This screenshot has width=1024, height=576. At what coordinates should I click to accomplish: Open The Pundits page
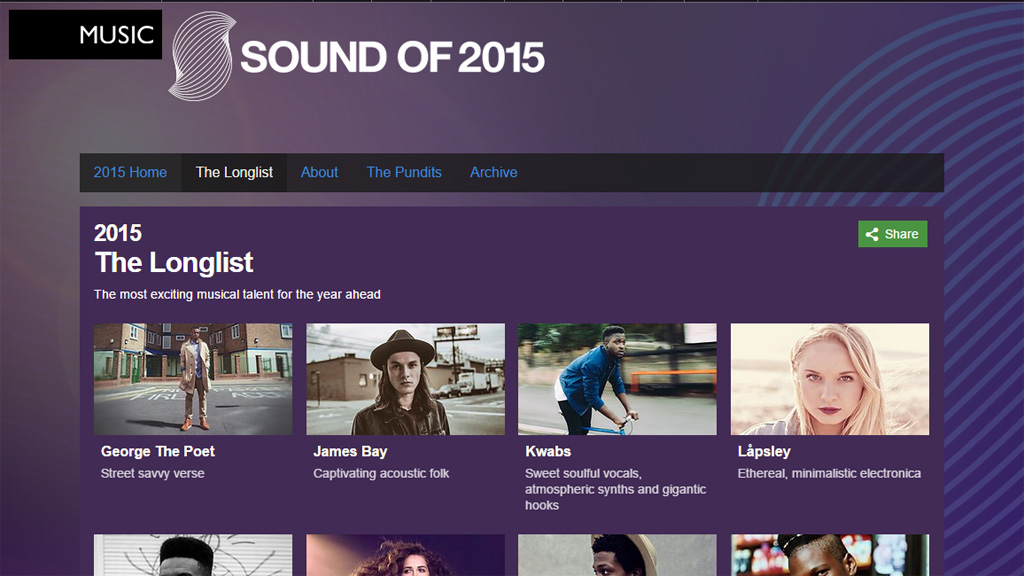(404, 172)
